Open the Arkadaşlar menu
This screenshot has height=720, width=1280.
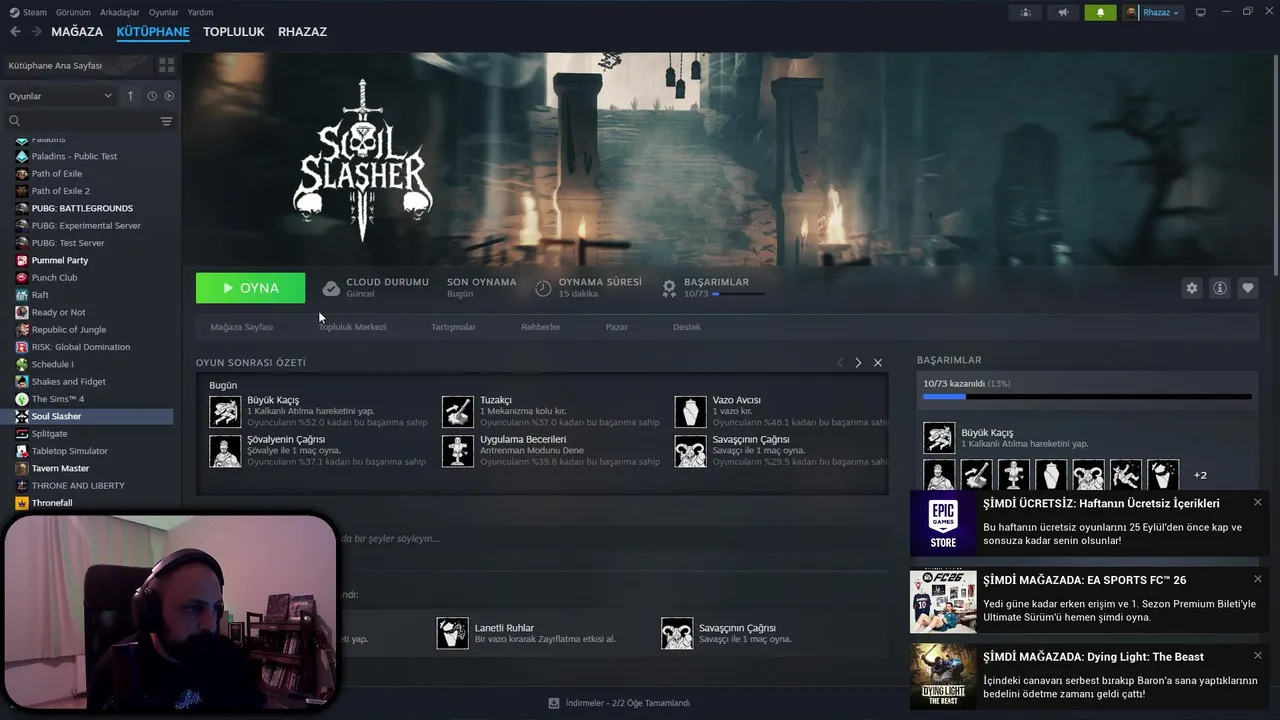(120, 12)
